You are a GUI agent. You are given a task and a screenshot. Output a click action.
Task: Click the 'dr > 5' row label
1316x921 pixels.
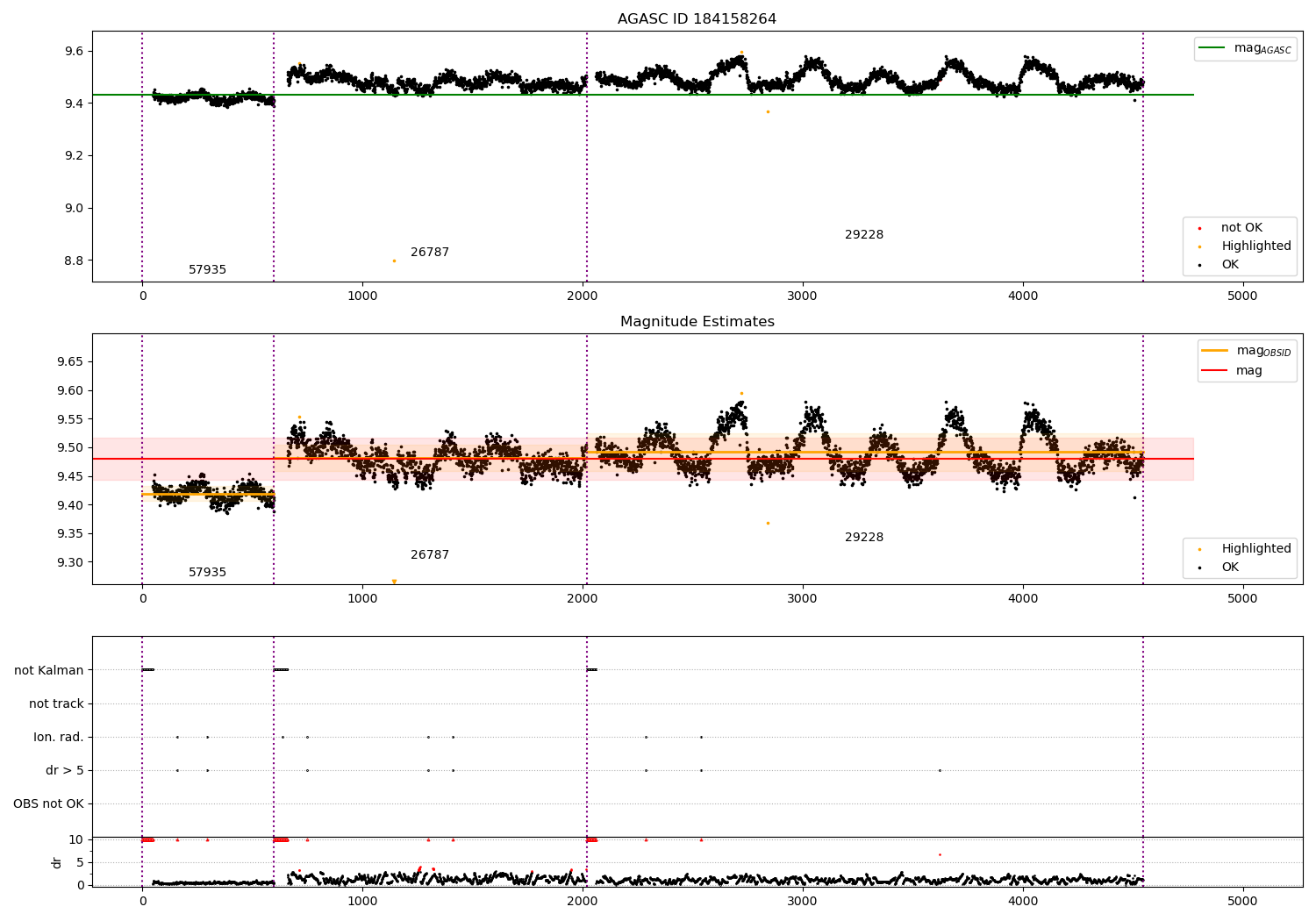tap(65, 771)
